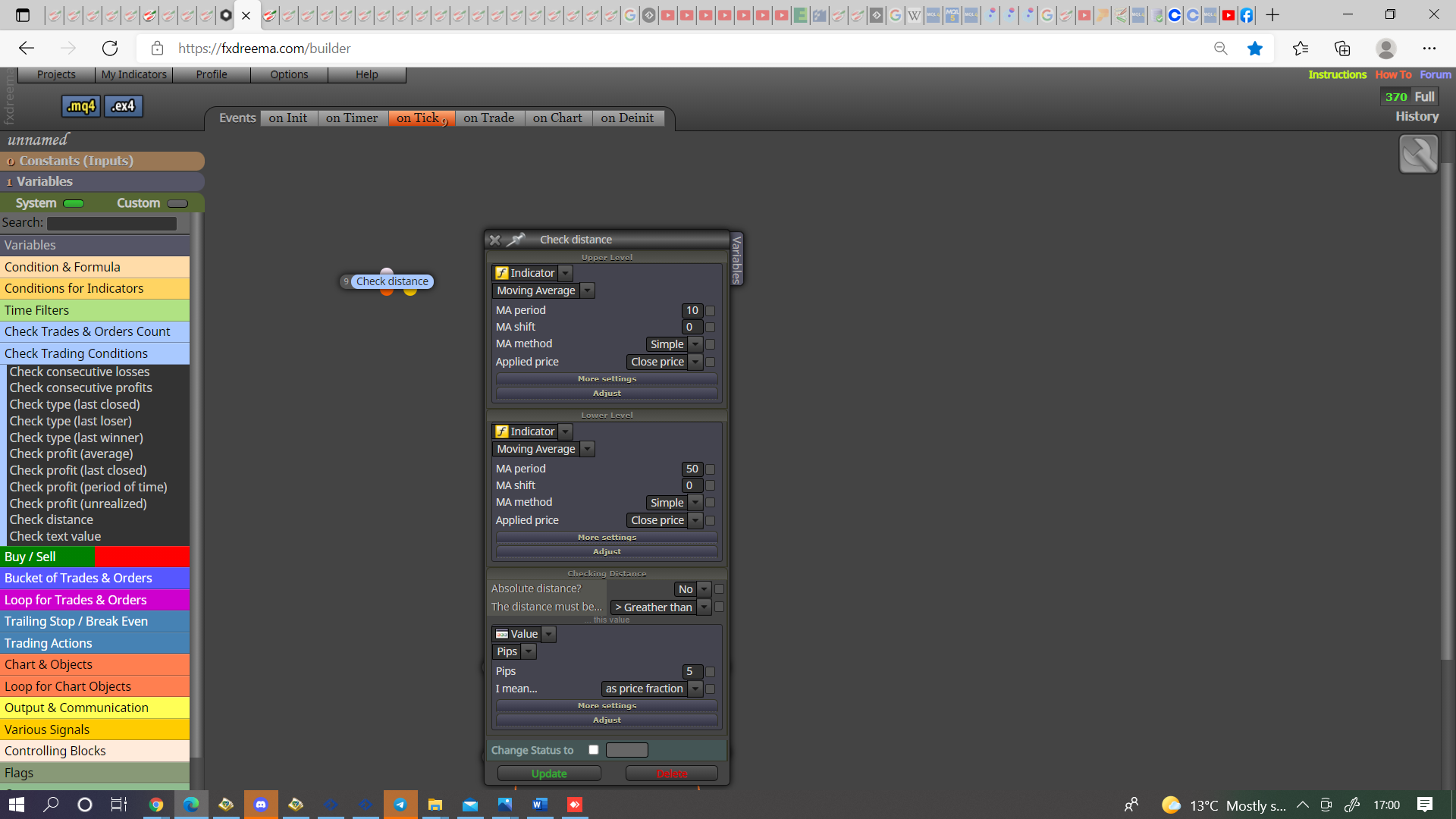1456x819 pixels.
Task: Close the Check distance dialog
Action: 495,240
